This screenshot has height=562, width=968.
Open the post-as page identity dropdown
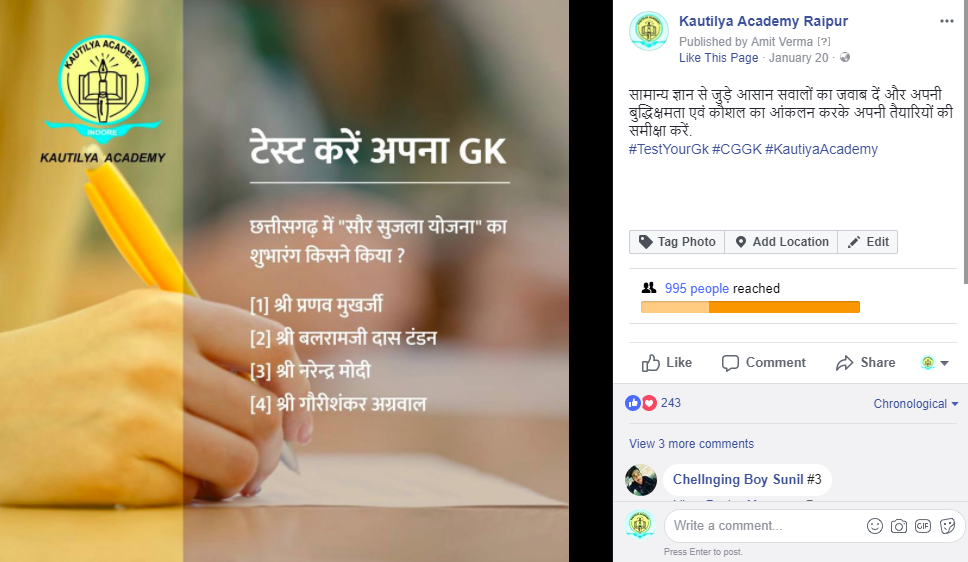935,363
